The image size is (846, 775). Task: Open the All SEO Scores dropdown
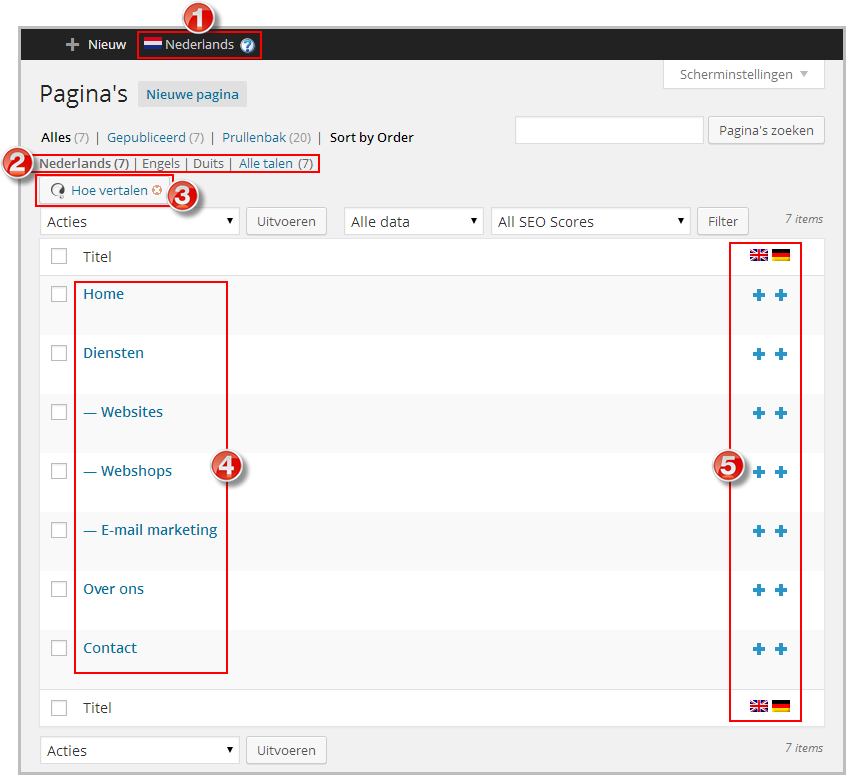click(x=590, y=221)
